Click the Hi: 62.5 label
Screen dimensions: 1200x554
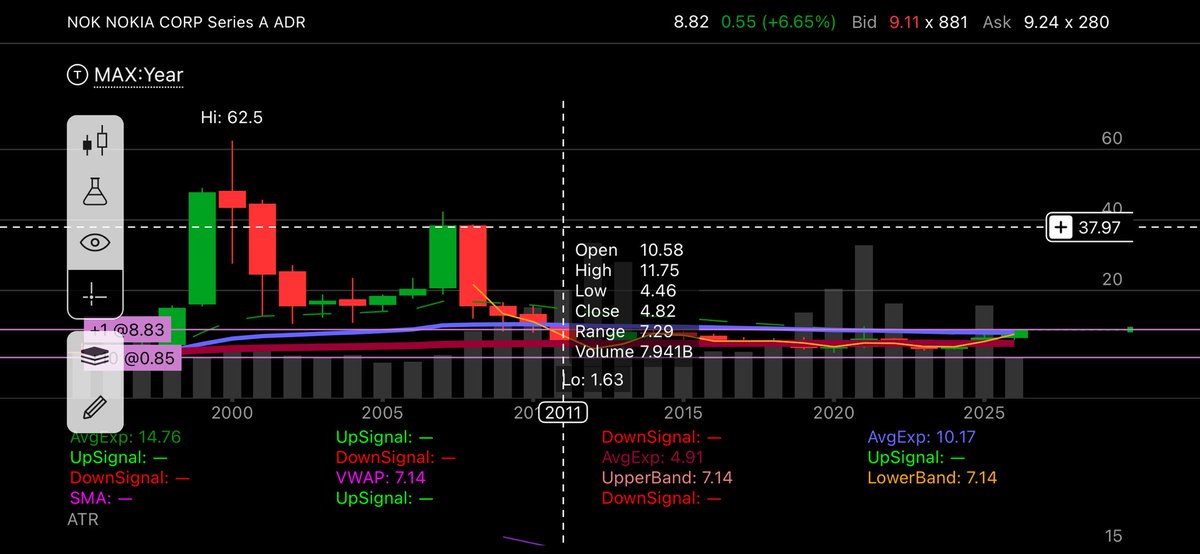pyautogui.click(x=233, y=117)
